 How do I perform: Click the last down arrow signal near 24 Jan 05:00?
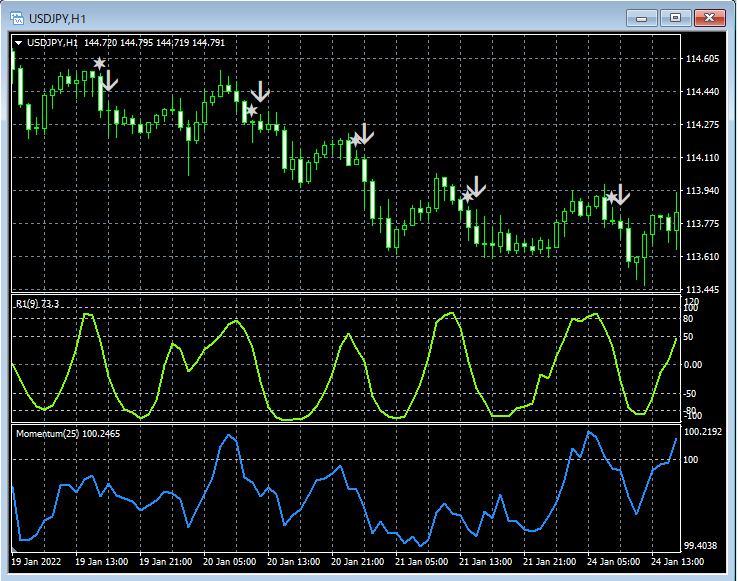pyautogui.click(x=621, y=194)
